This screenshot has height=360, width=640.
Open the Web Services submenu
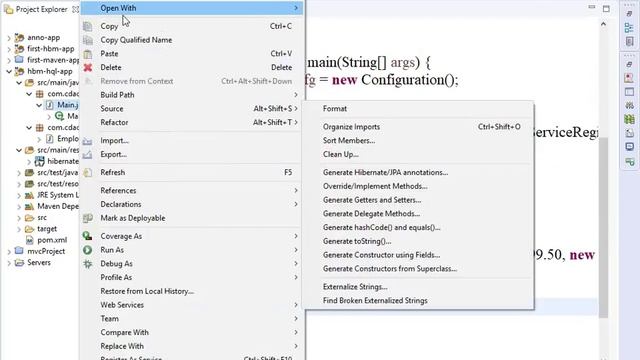192,305
